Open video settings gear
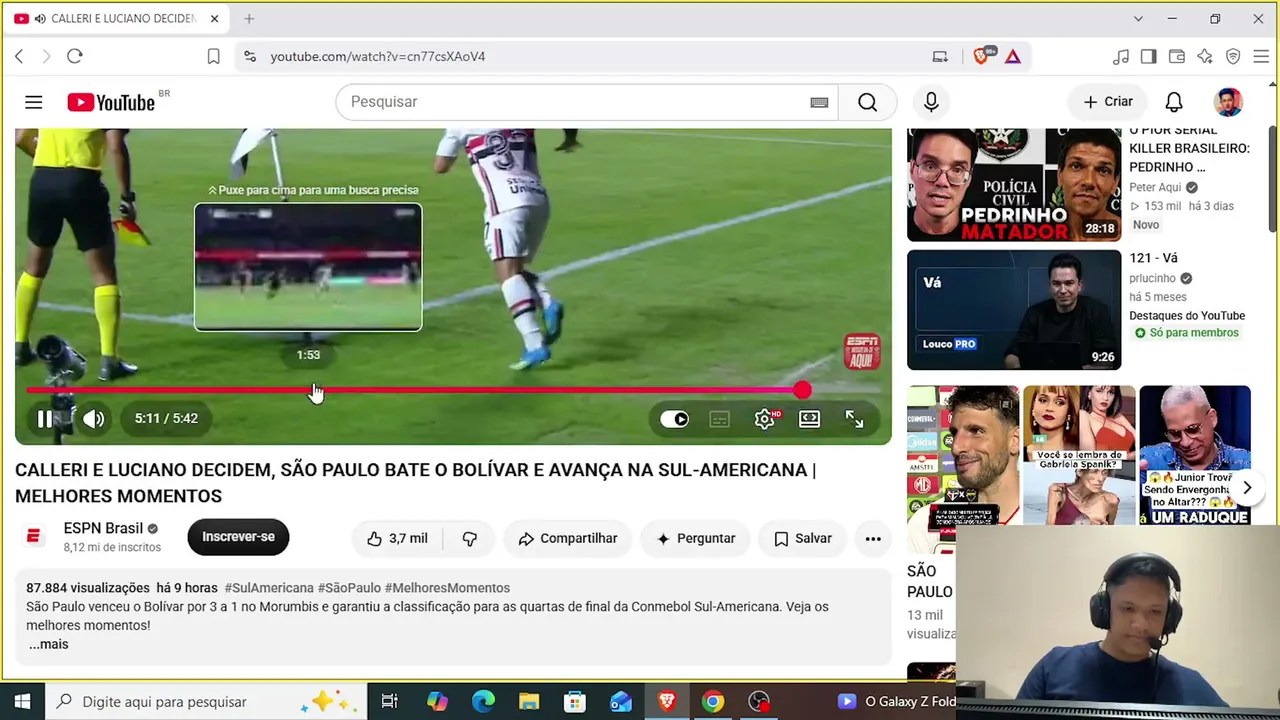The image size is (1280, 720). [x=764, y=419]
